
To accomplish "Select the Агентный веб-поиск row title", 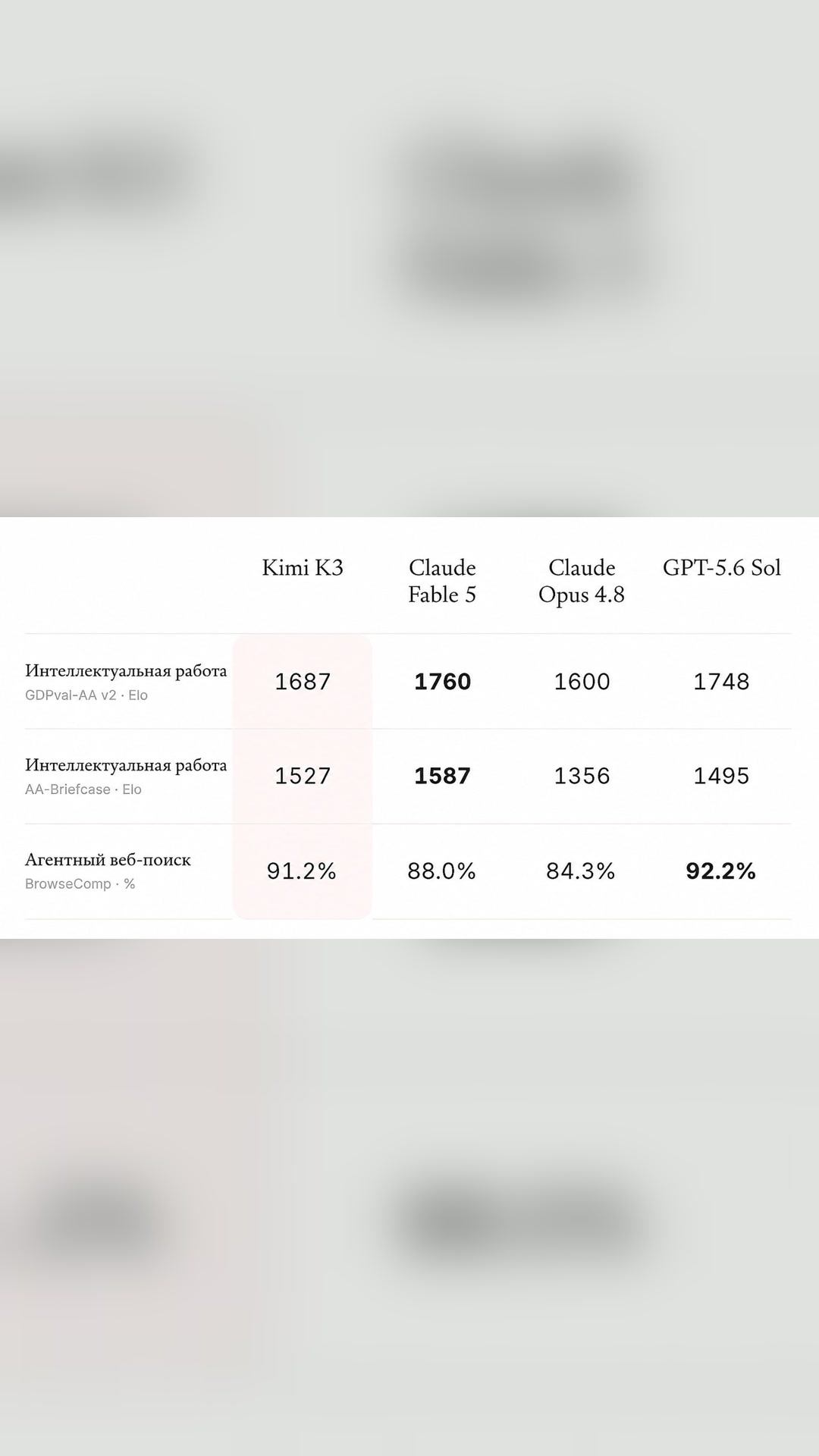I will [x=108, y=860].
